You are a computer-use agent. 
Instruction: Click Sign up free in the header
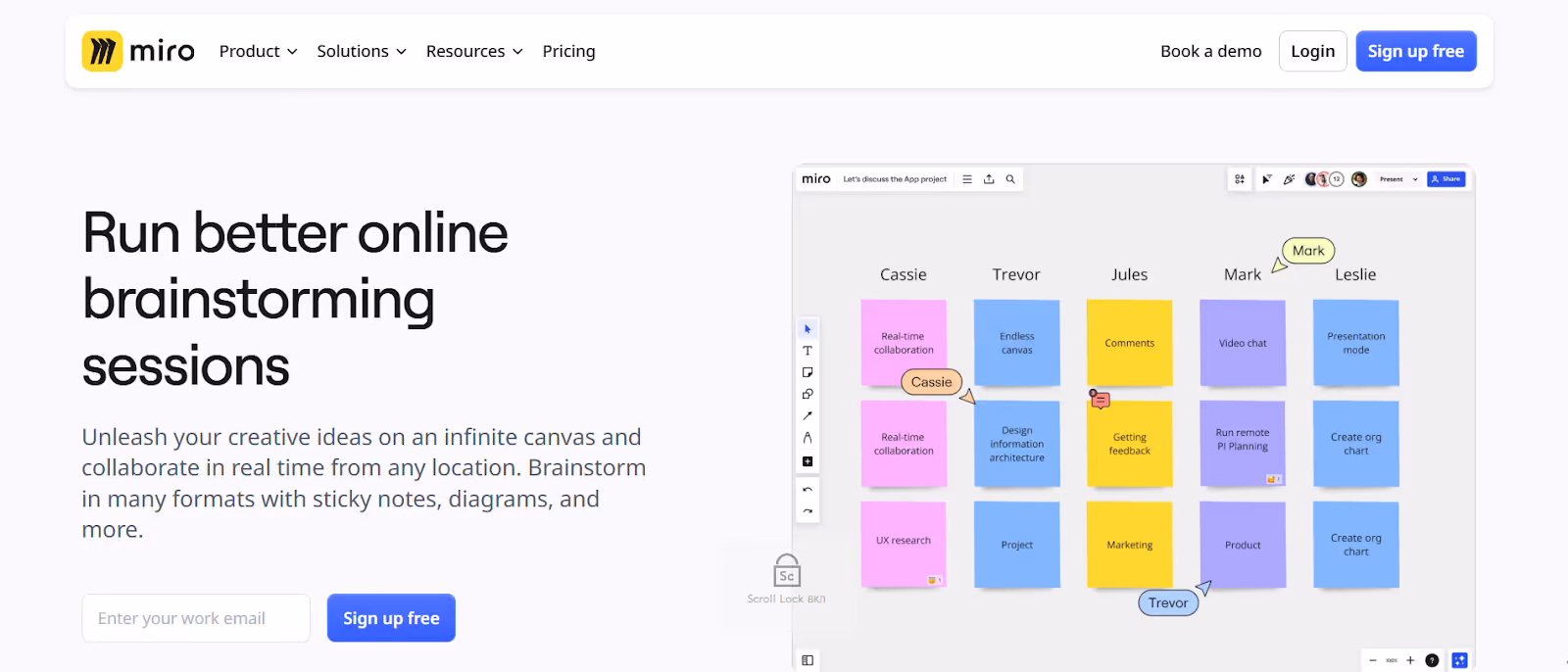click(1416, 51)
